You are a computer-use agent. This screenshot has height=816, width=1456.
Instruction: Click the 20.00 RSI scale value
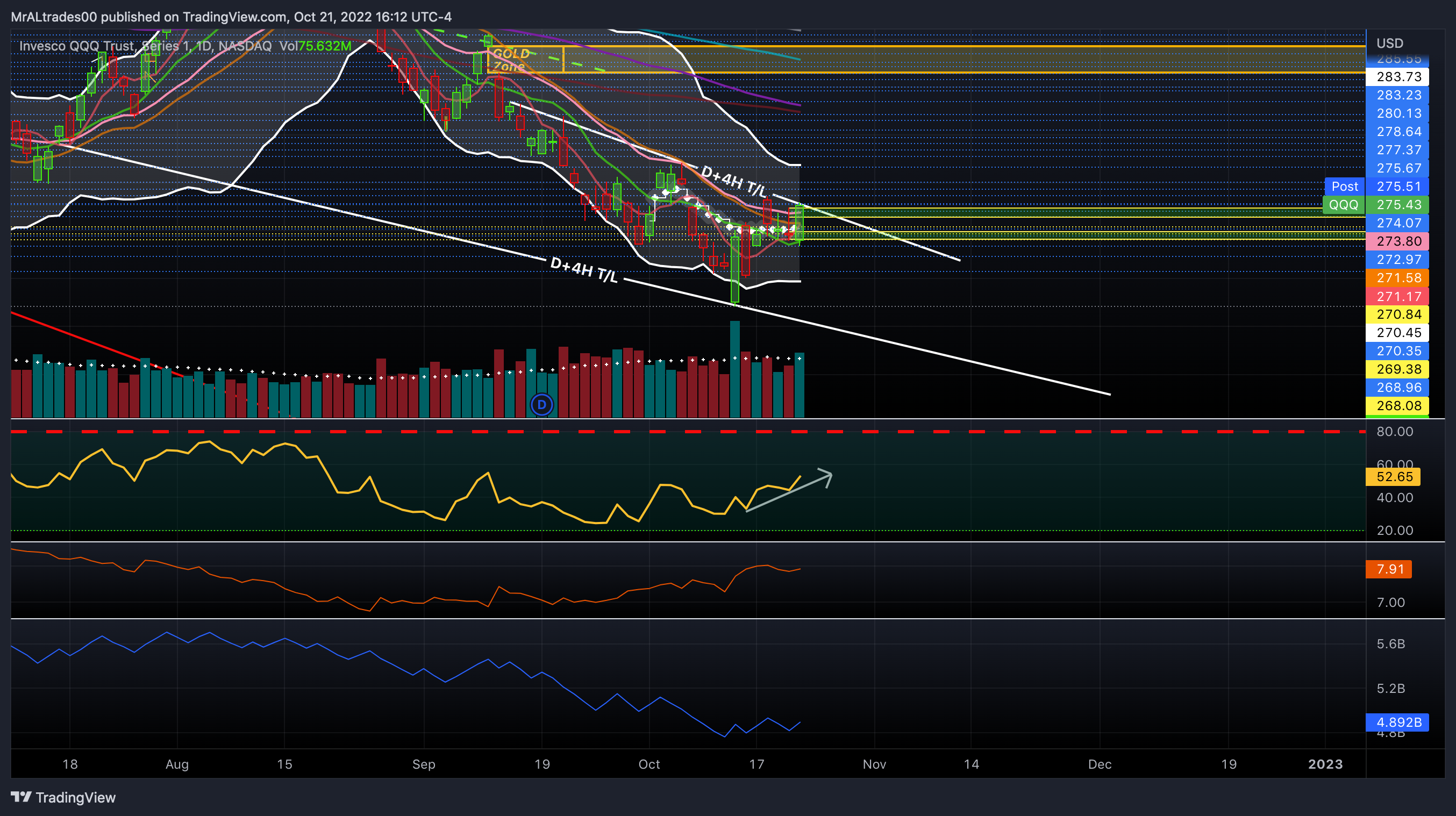(1394, 531)
